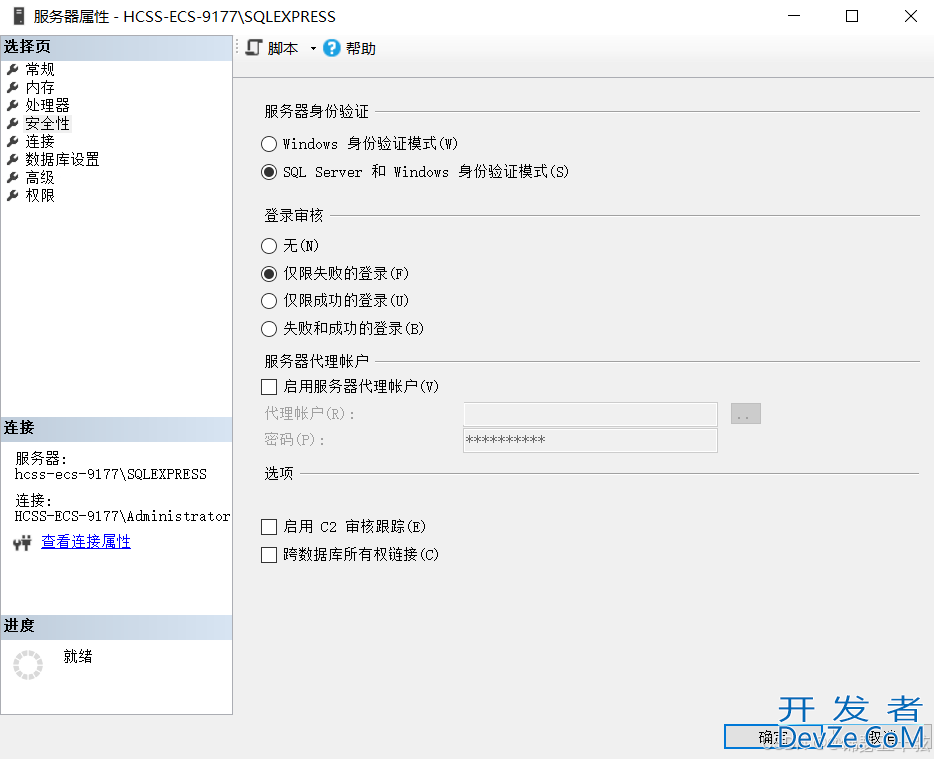Select 仅限成功的登录 radio button

click(x=269, y=301)
